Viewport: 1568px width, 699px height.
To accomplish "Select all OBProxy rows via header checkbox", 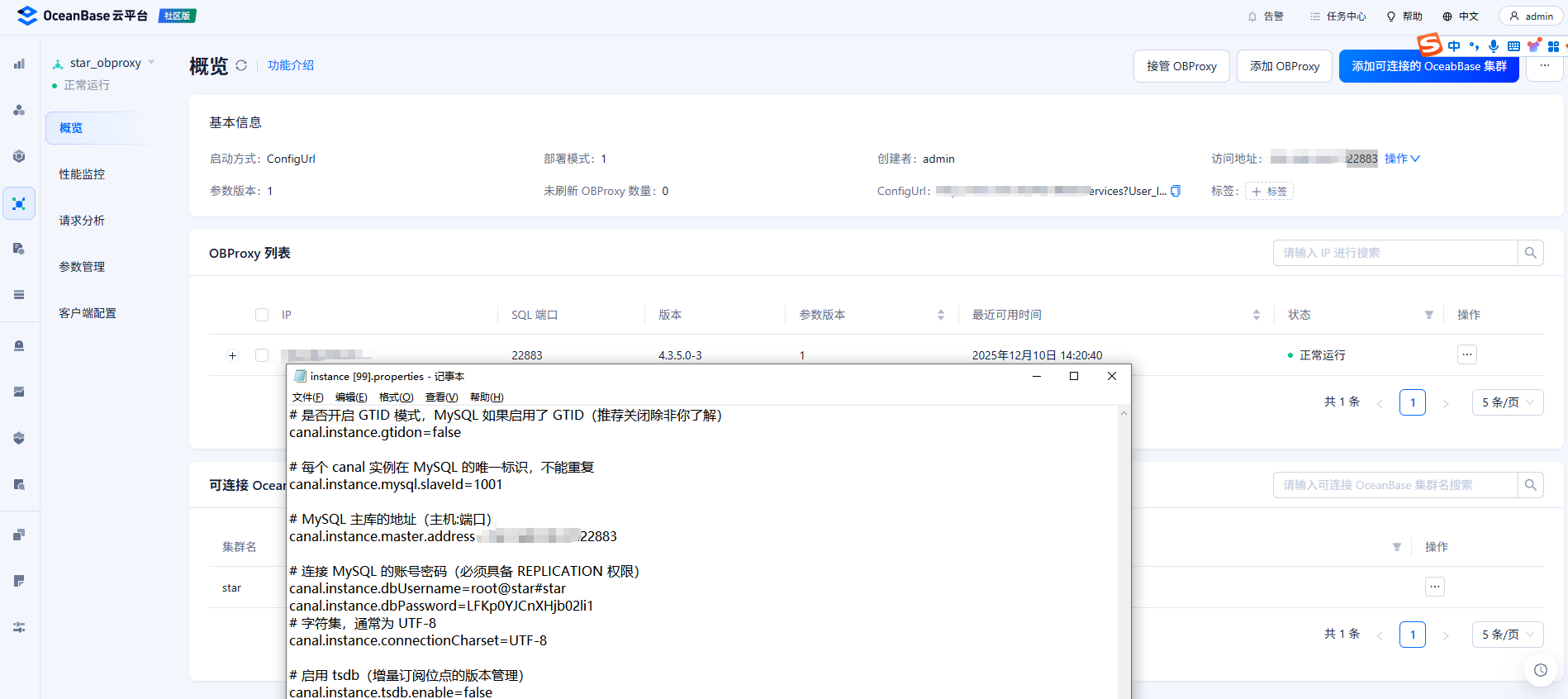I will 262,315.
